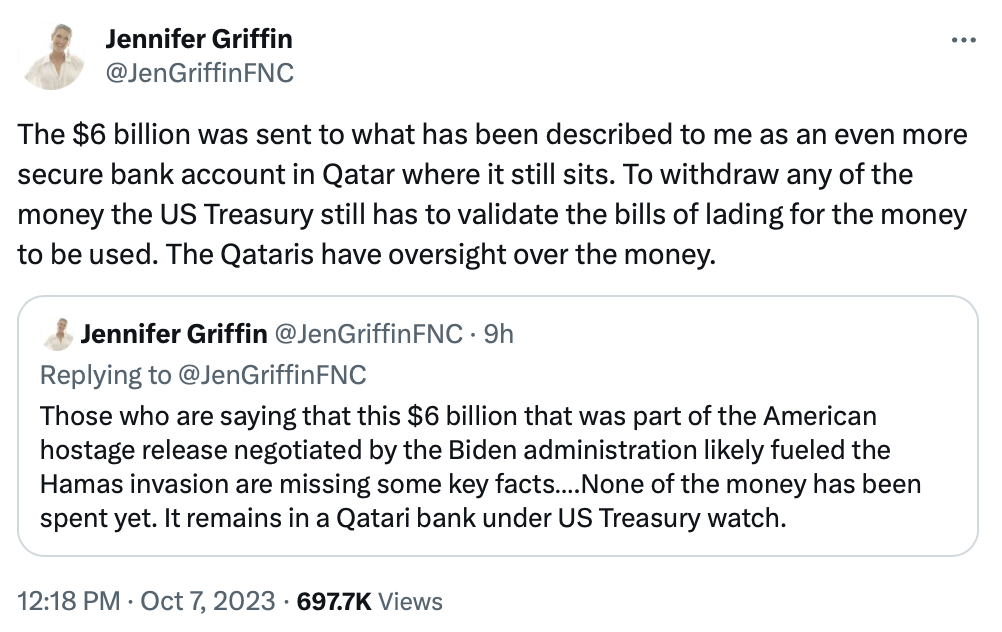Click the small avatar in the quoted post
Screen dimensions: 1002x632
click(x=59, y=334)
